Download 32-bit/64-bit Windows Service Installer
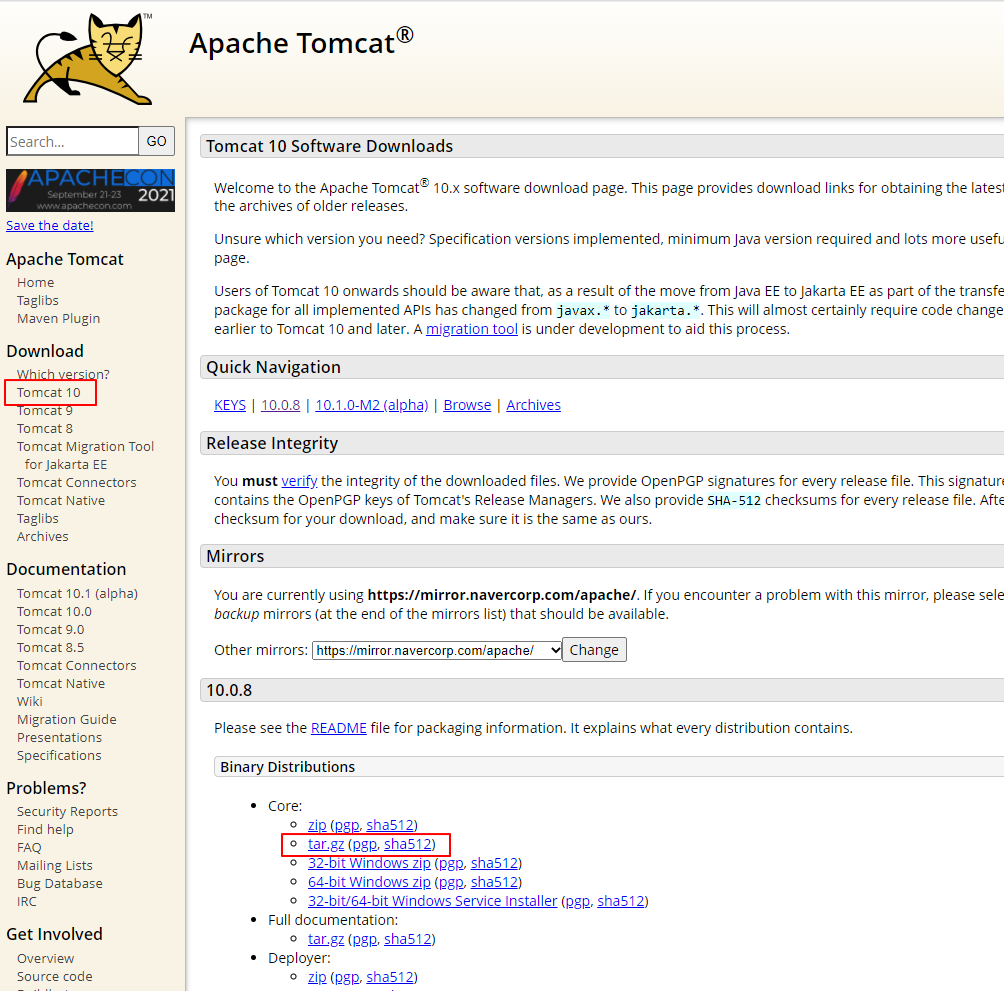Screen dimensions: 1004x991 tap(432, 901)
